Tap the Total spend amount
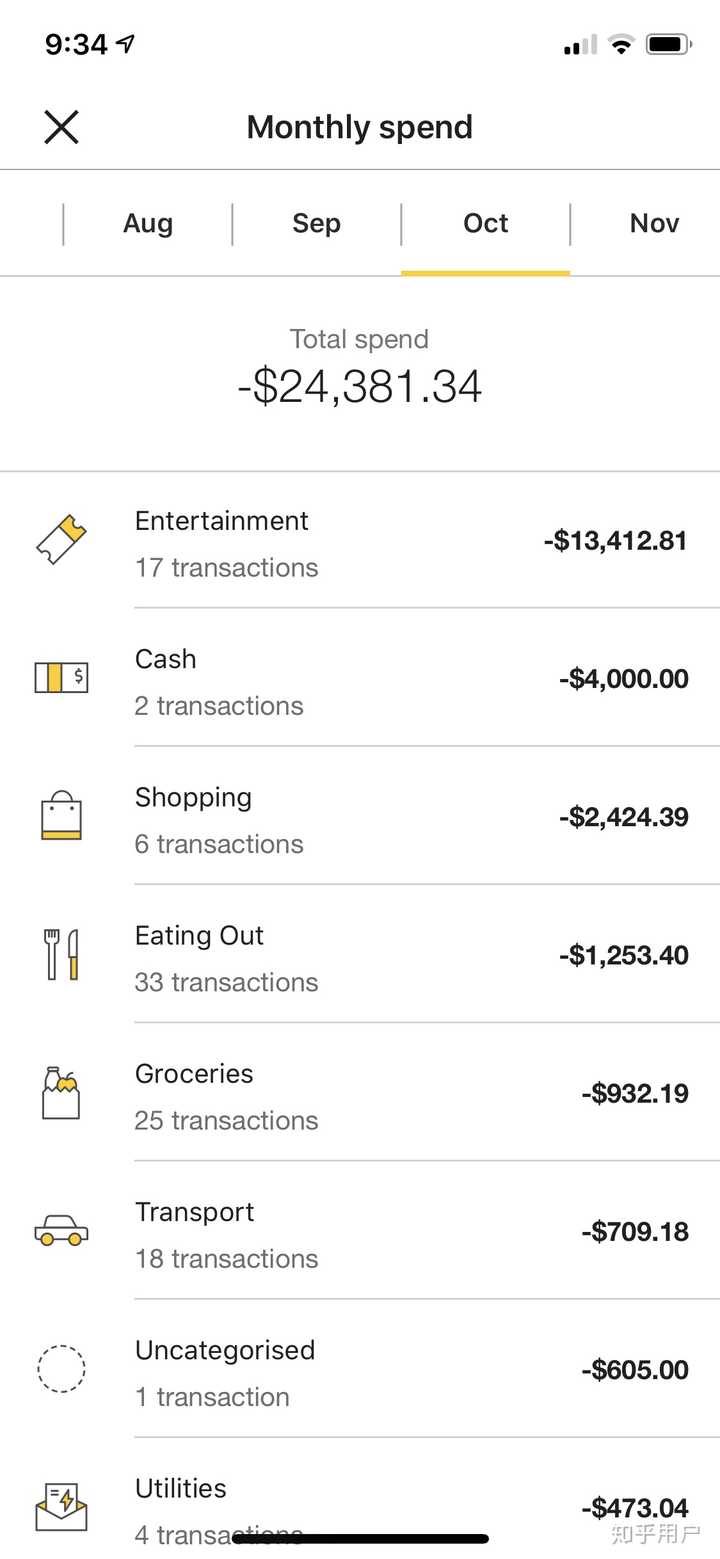Viewport: 720px width, 1559px height. pos(360,387)
